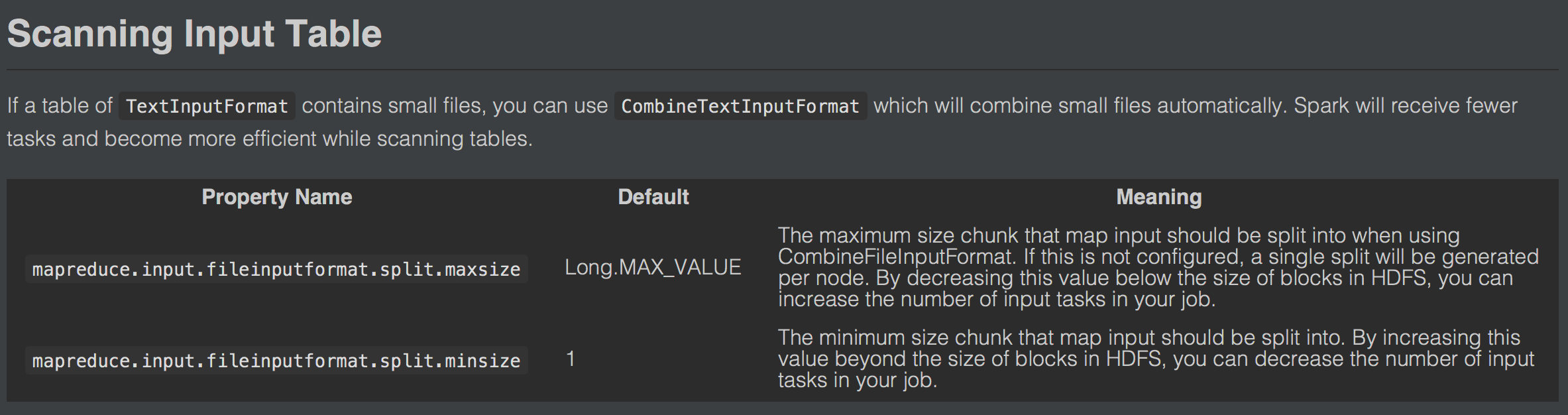
Task: Click 'tasks in your job' in minsize row
Action: [857, 381]
